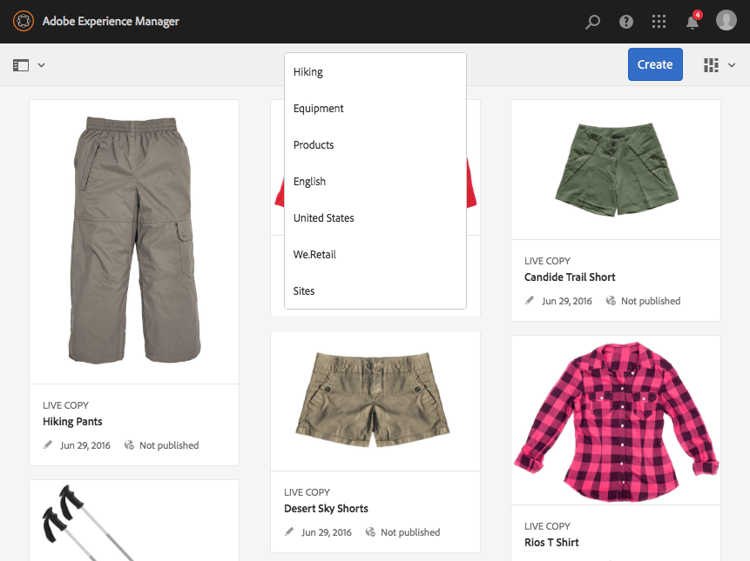Open the Candide Trail Short thumbnail

click(616, 169)
